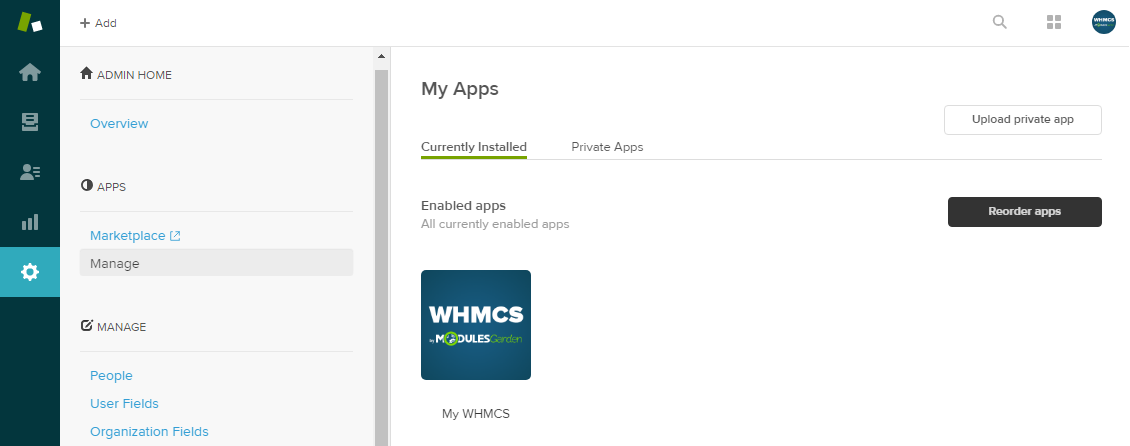Click the search magnifier icon
This screenshot has height=446, width=1130.
pyautogui.click(x=1000, y=22)
